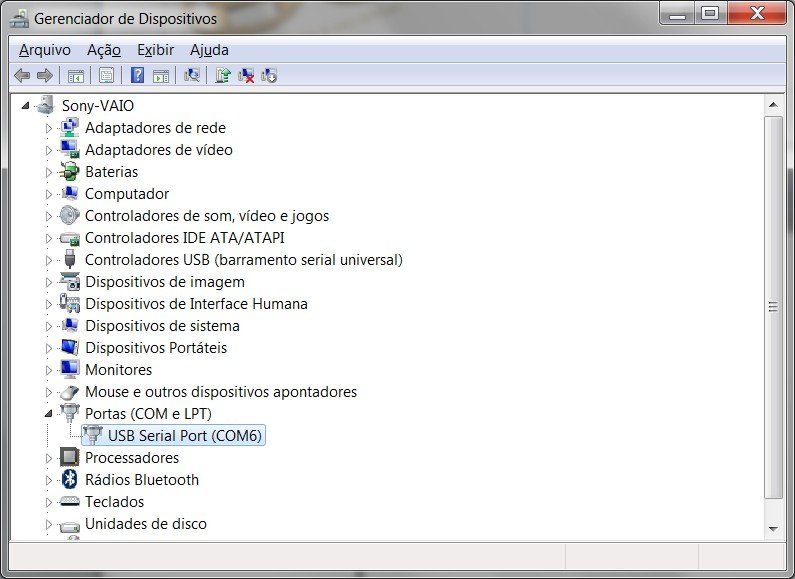Screen dimensions: 795x579
Task: Expand the Processadores category
Action: (48, 458)
